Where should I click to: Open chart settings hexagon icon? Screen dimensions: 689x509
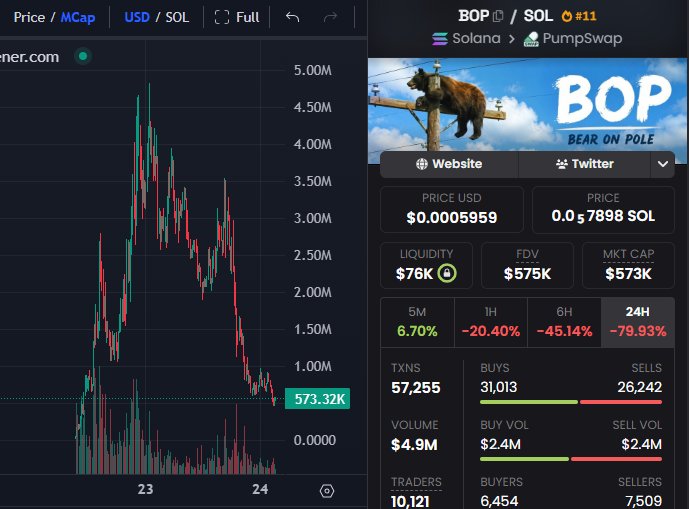click(327, 491)
